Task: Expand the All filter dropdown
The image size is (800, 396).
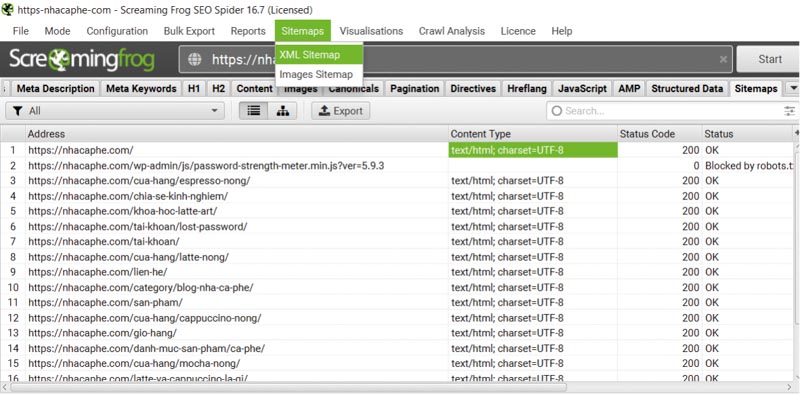Action: coord(115,111)
